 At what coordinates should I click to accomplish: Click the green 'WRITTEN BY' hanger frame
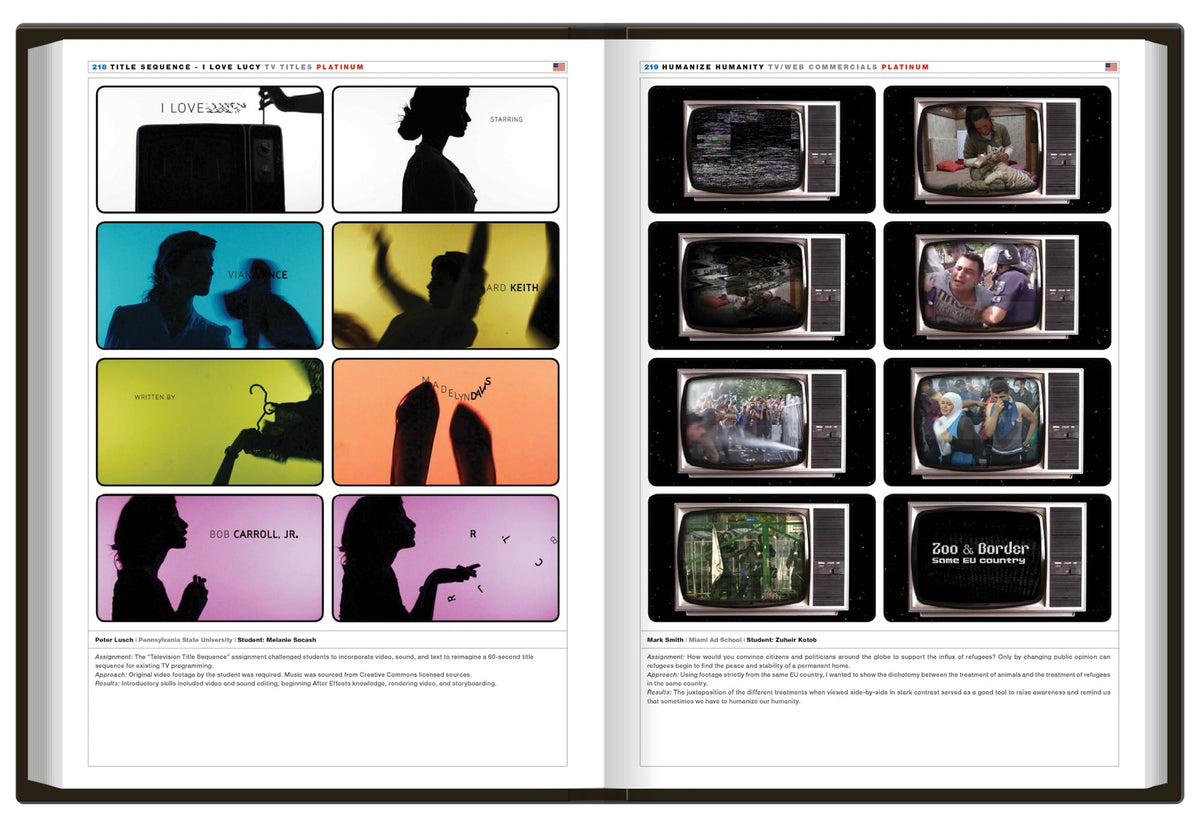[210, 422]
